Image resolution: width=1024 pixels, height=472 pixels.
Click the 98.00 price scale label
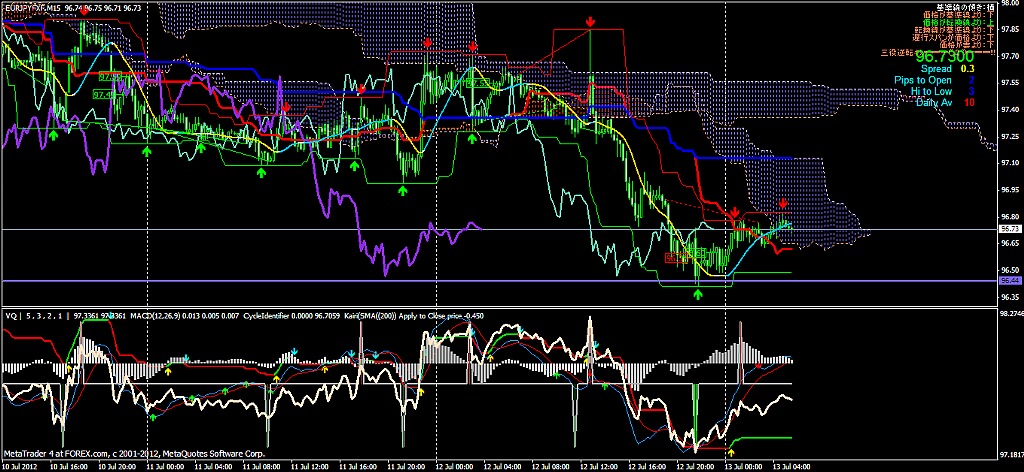[1009, 4]
